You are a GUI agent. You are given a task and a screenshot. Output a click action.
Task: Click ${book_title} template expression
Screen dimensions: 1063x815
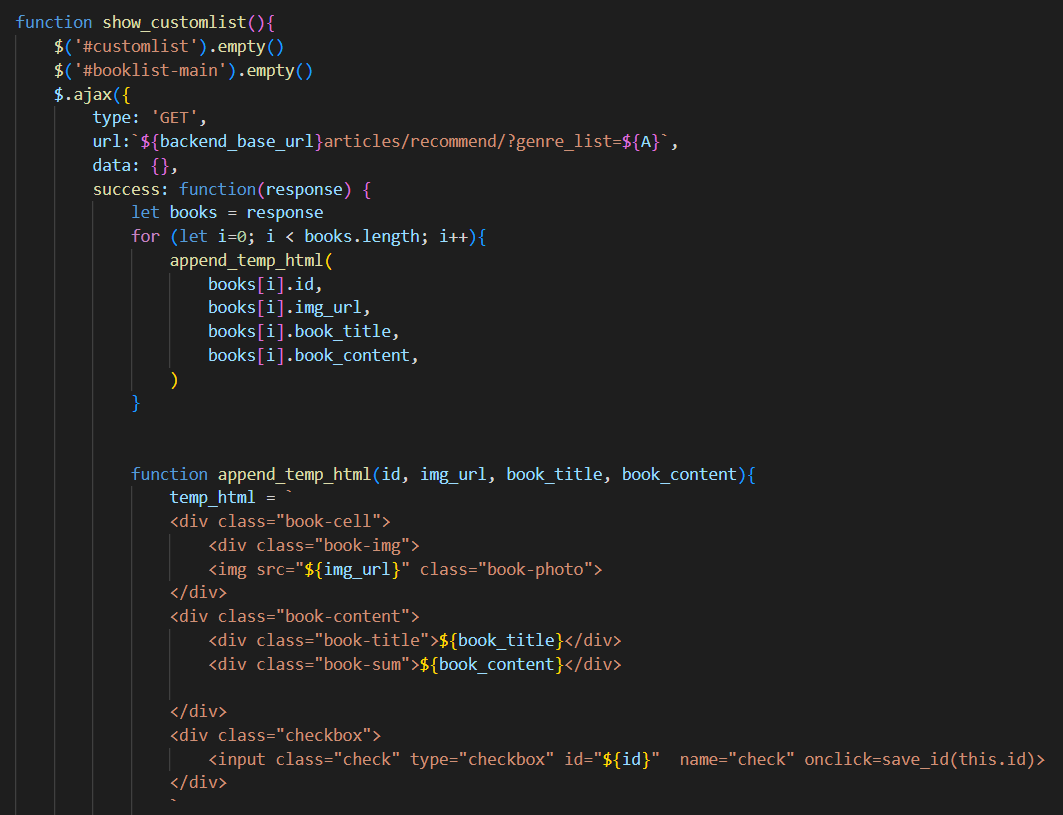click(x=501, y=640)
